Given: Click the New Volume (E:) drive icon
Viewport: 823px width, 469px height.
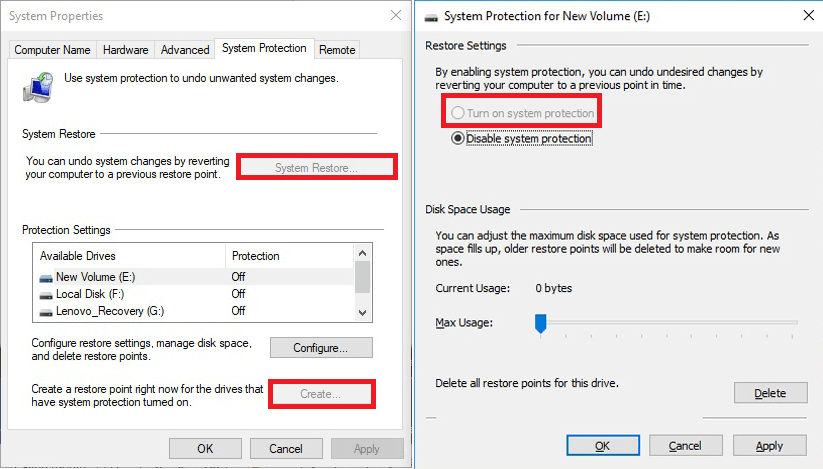Looking at the screenshot, I should point(46,277).
